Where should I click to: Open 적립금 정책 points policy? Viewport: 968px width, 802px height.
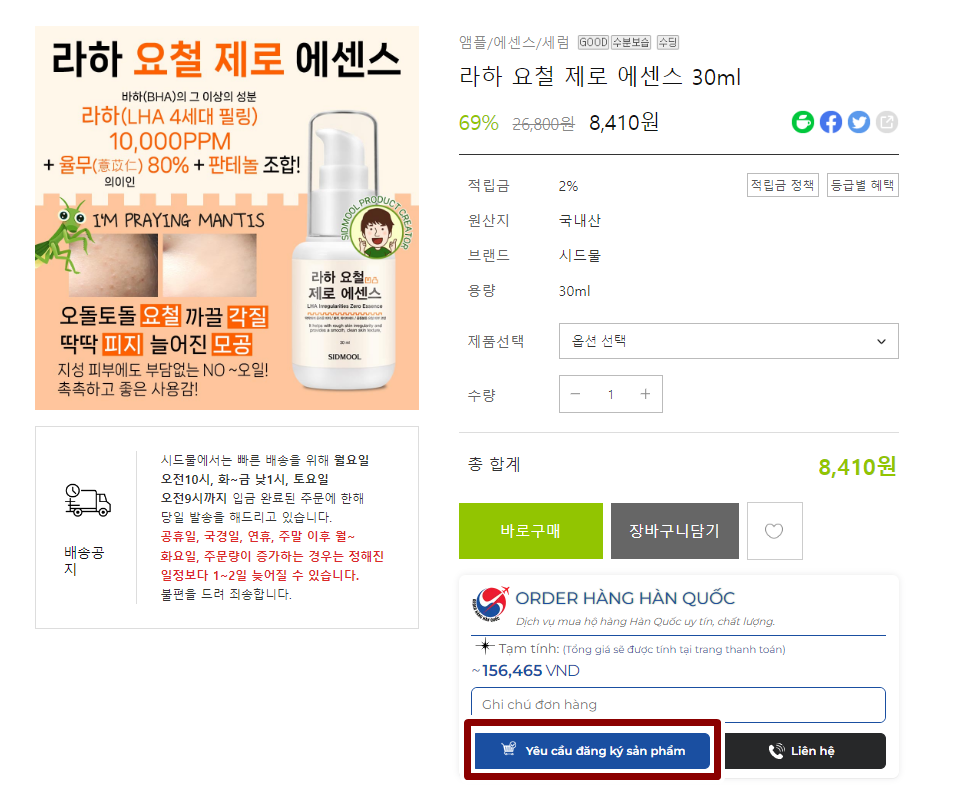(x=782, y=185)
